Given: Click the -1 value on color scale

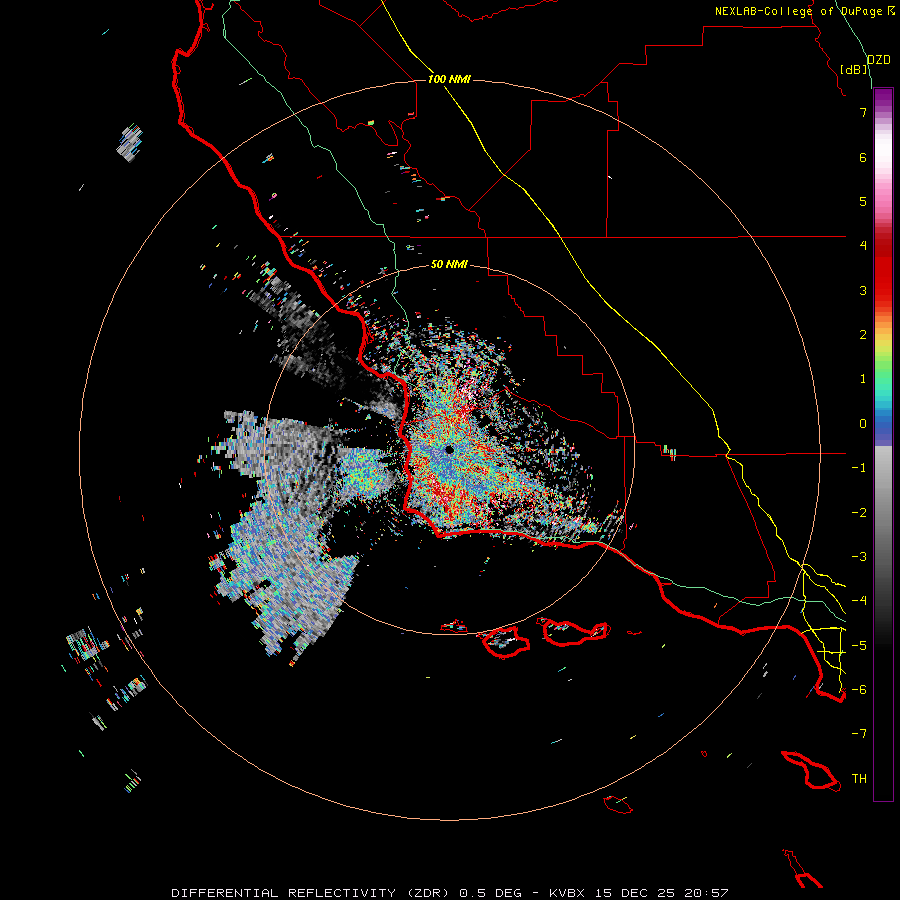Looking at the screenshot, I should pyautogui.click(x=859, y=467).
